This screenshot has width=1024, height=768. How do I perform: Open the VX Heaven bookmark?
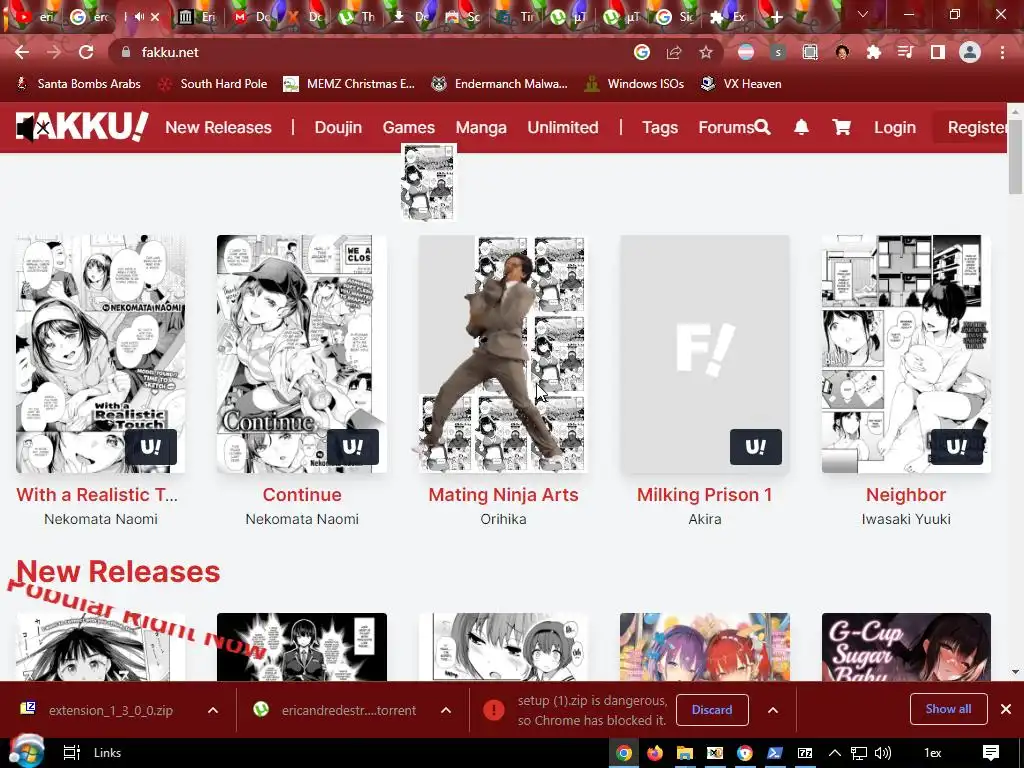tap(741, 84)
